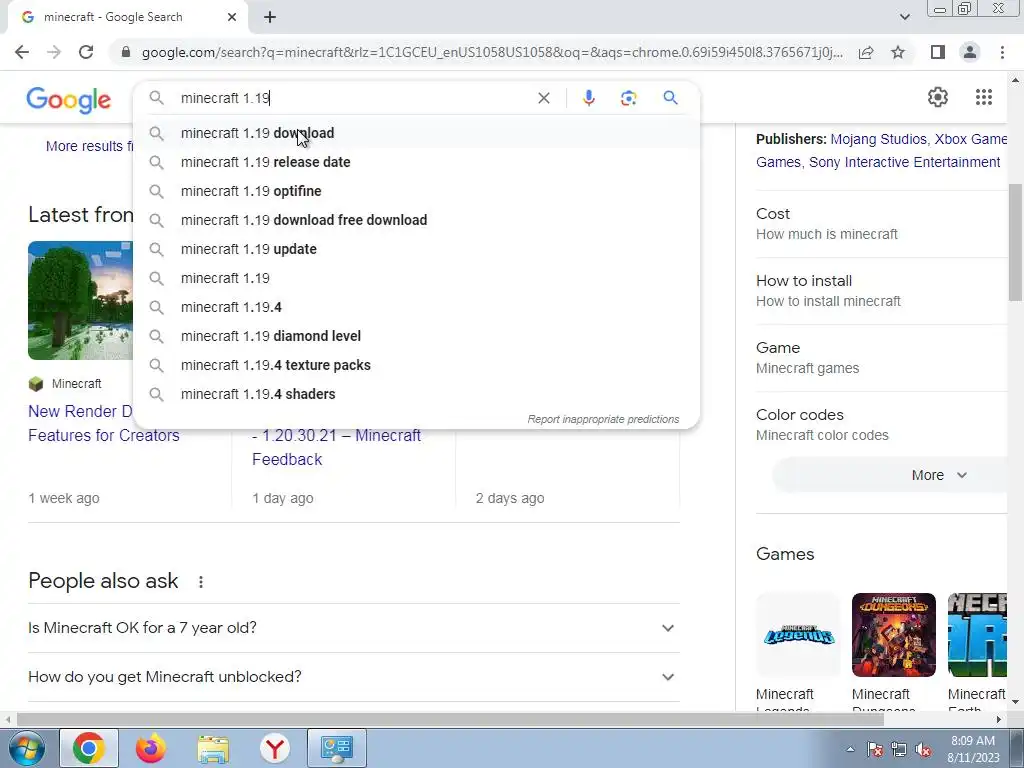Expand 'Is Minecraft OK for a 7 year old?'

pyautogui.click(x=353, y=628)
